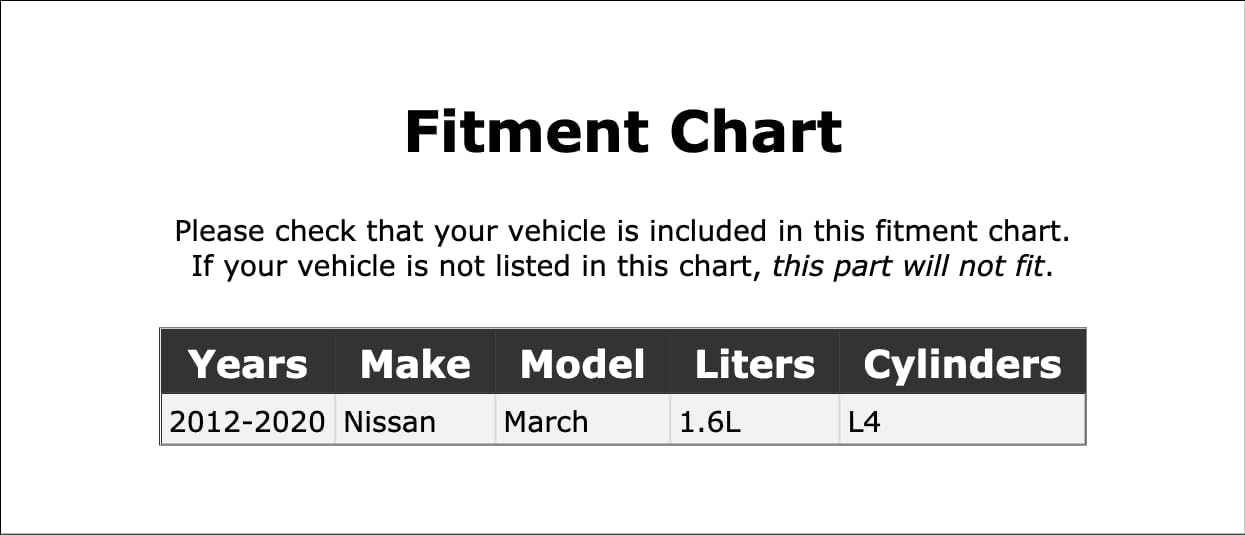Image resolution: width=1245 pixels, height=535 pixels.
Task: Click the Nissan make cell
Action: click(x=415, y=422)
